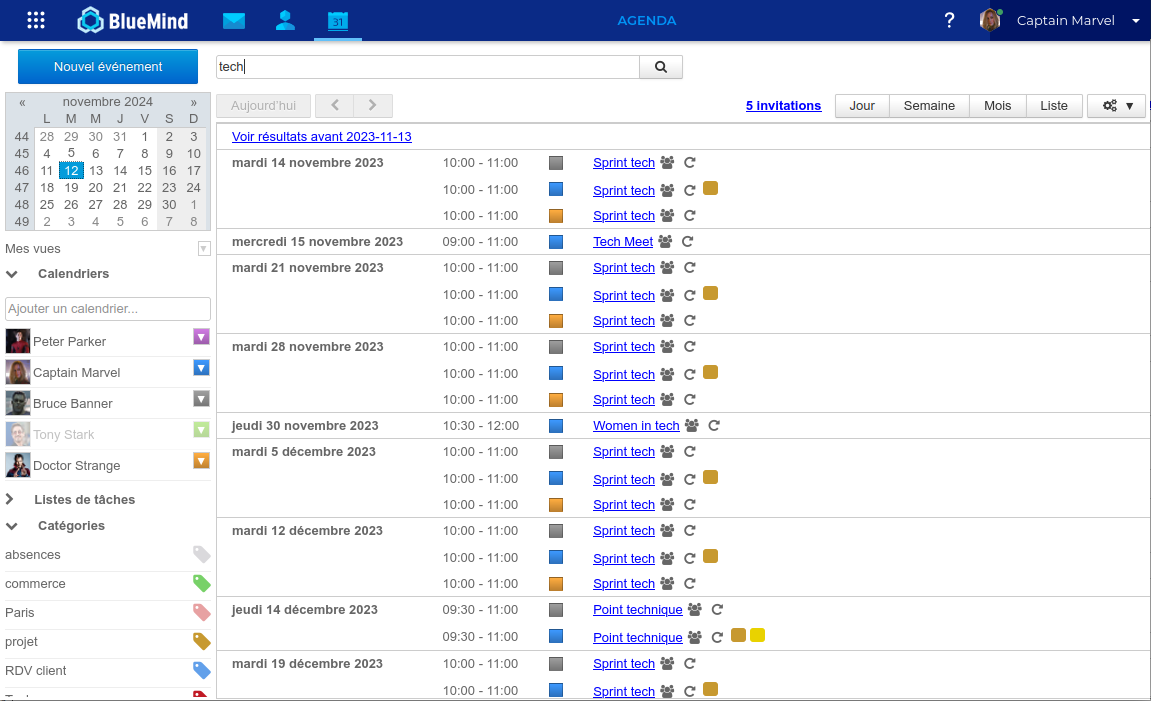Open the mail envelope icon

coord(234,20)
